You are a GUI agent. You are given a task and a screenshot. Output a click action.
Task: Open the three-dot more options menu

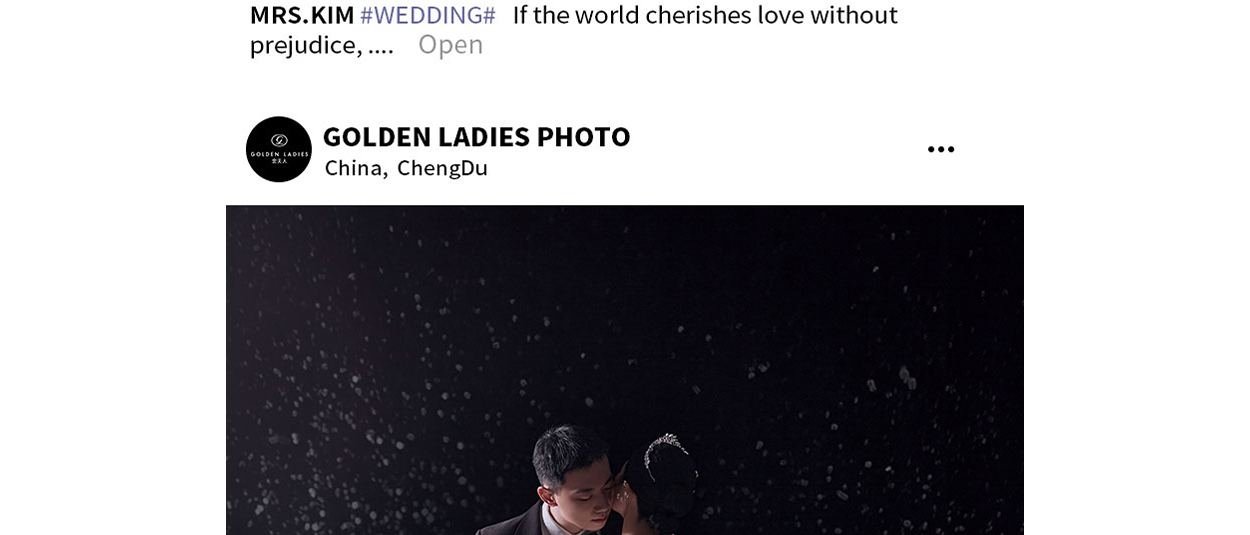(940, 149)
